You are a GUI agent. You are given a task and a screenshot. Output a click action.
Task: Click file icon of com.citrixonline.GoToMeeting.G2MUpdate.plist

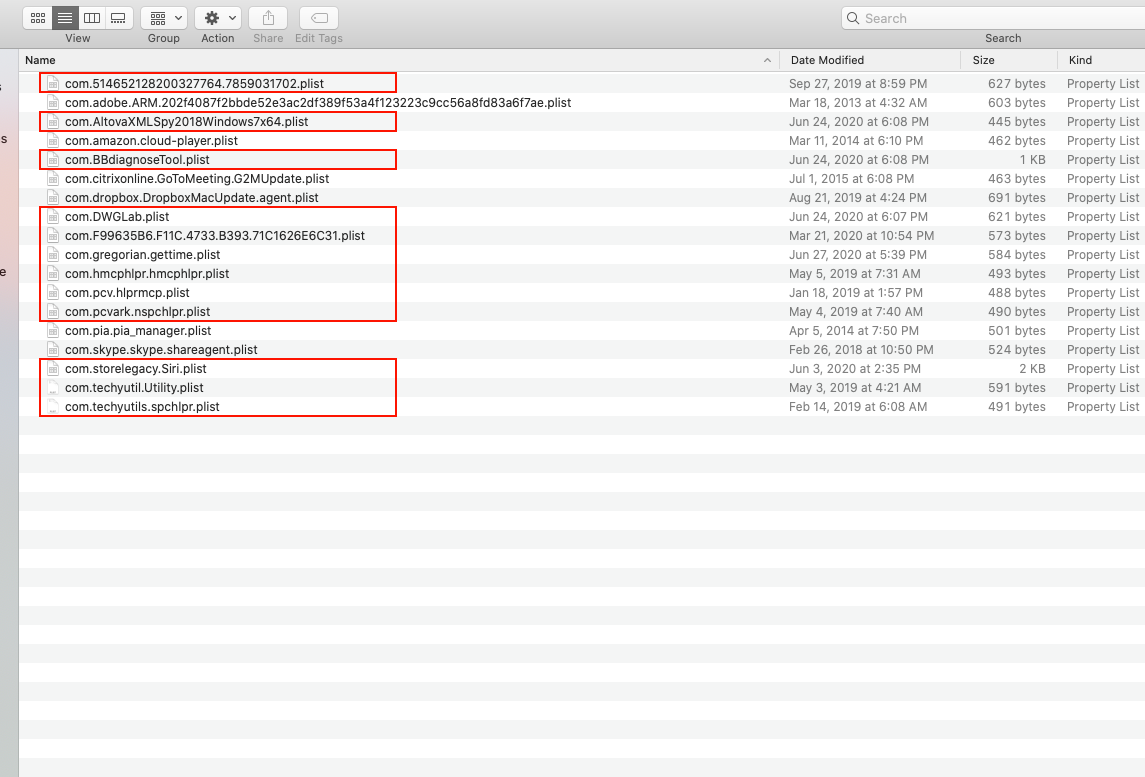point(53,178)
